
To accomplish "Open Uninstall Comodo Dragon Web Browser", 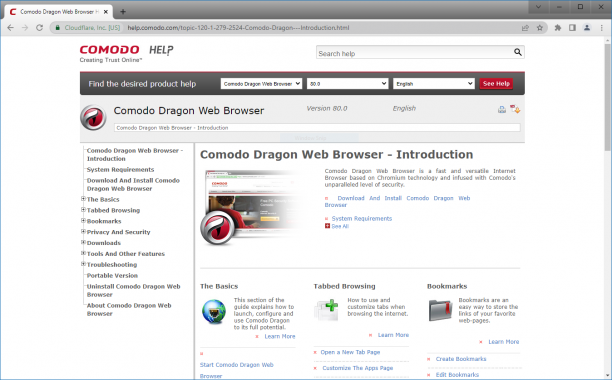I will [133, 290].
